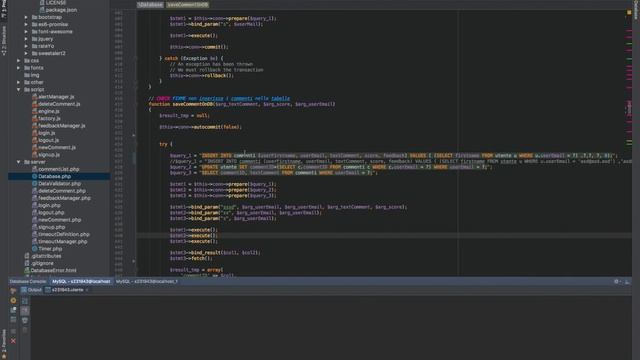
Task: Open login.js file
Action: point(44,133)
